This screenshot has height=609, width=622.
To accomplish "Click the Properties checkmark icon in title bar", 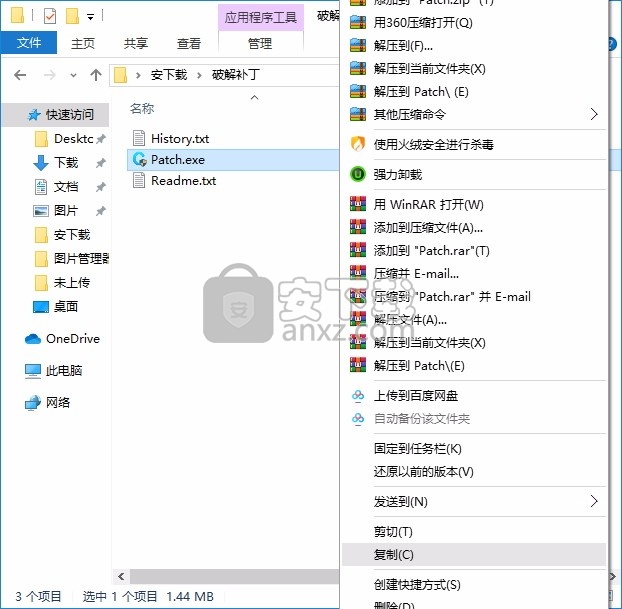I will coord(50,17).
